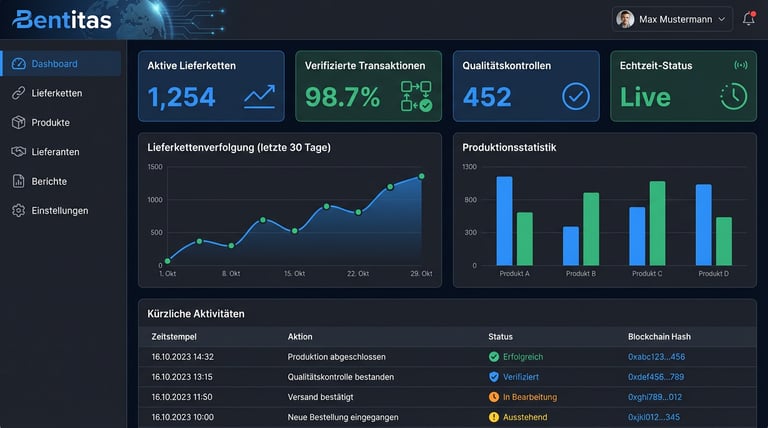Click the 98.7% value
Screen dimensions: 768x428
(x=342, y=97)
